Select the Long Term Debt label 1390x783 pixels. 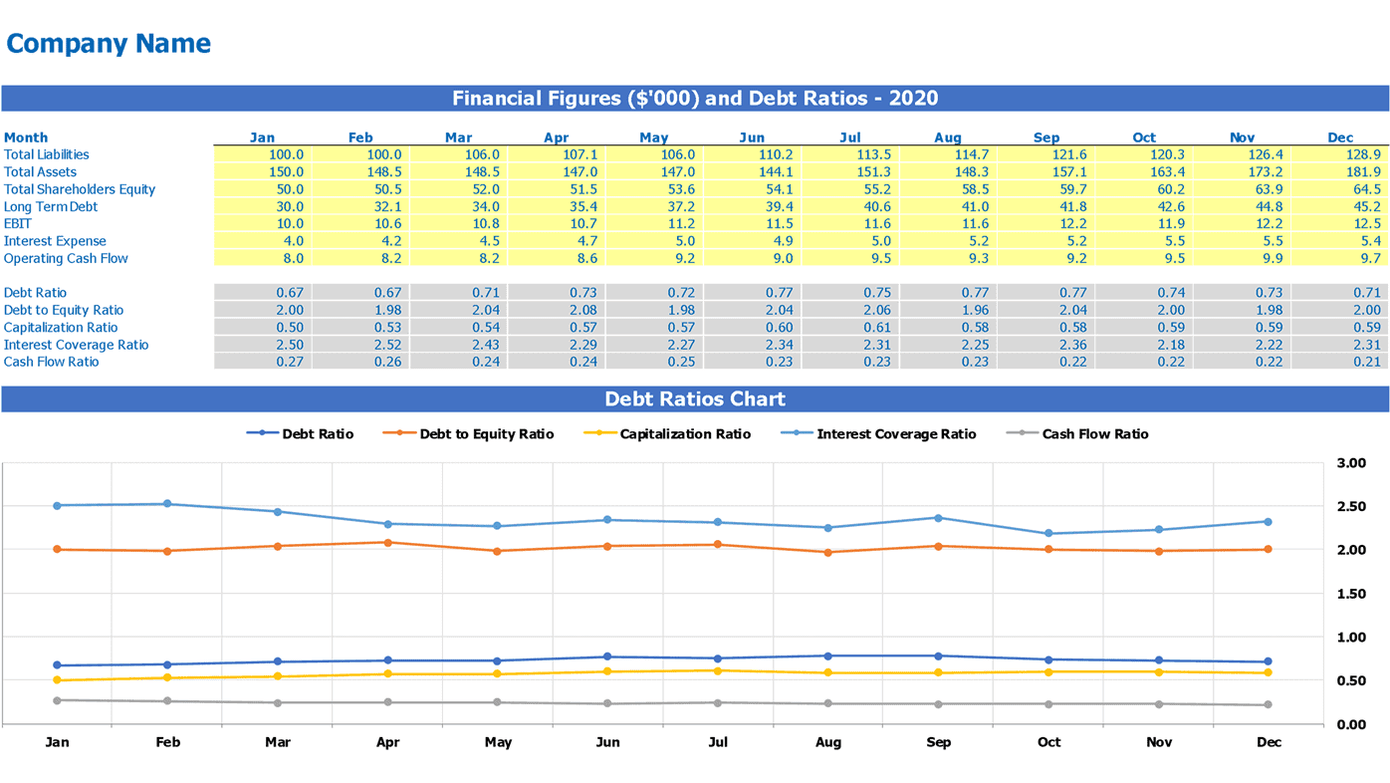[x=51, y=207]
